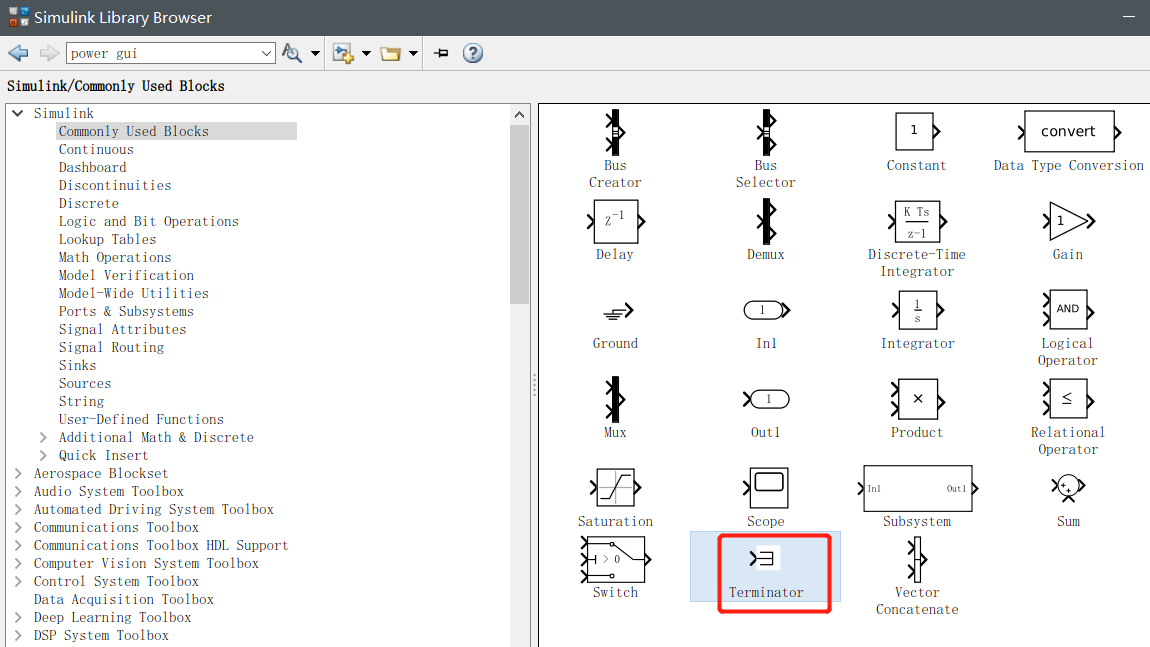Select the Gain block
The width and height of the screenshot is (1150, 647).
point(1069,221)
